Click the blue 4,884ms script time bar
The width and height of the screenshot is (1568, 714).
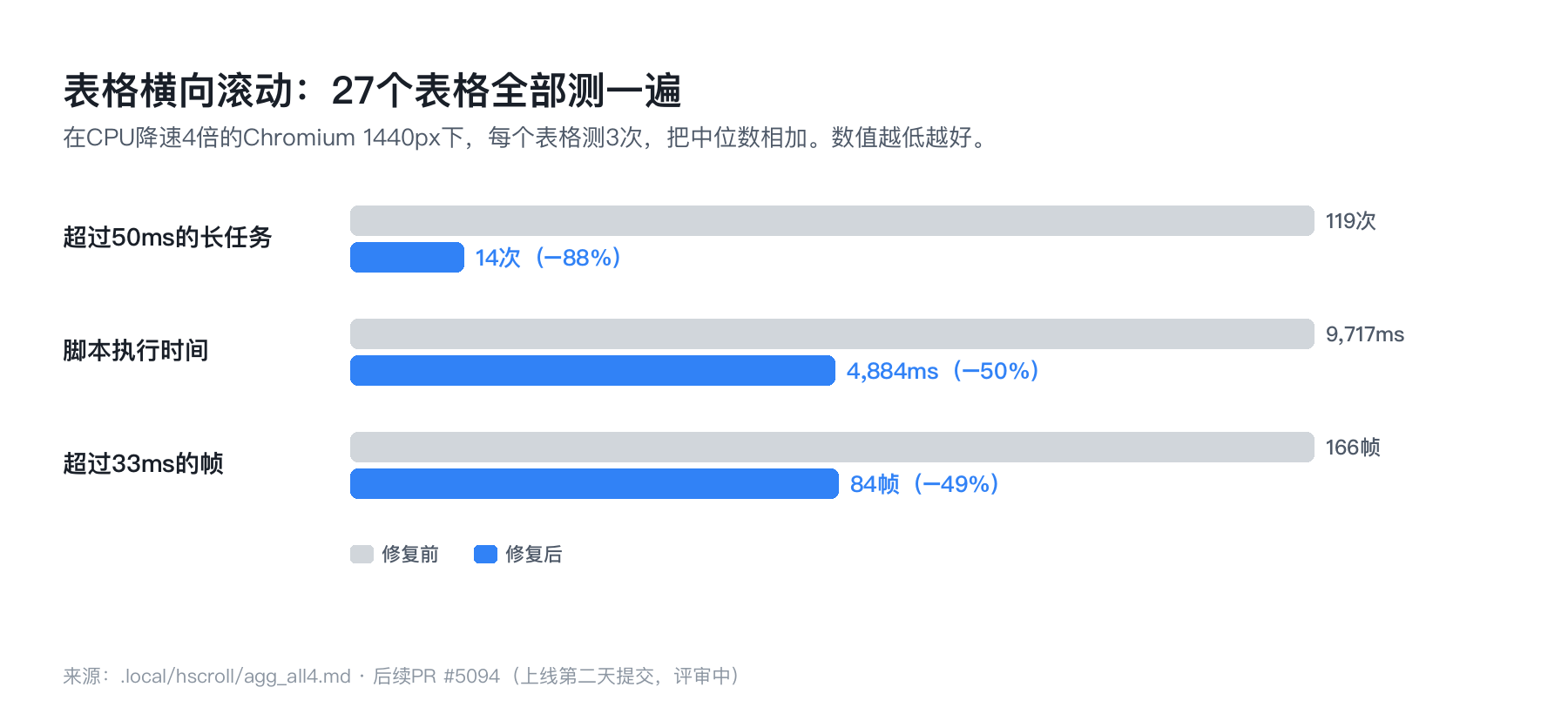[x=592, y=371]
